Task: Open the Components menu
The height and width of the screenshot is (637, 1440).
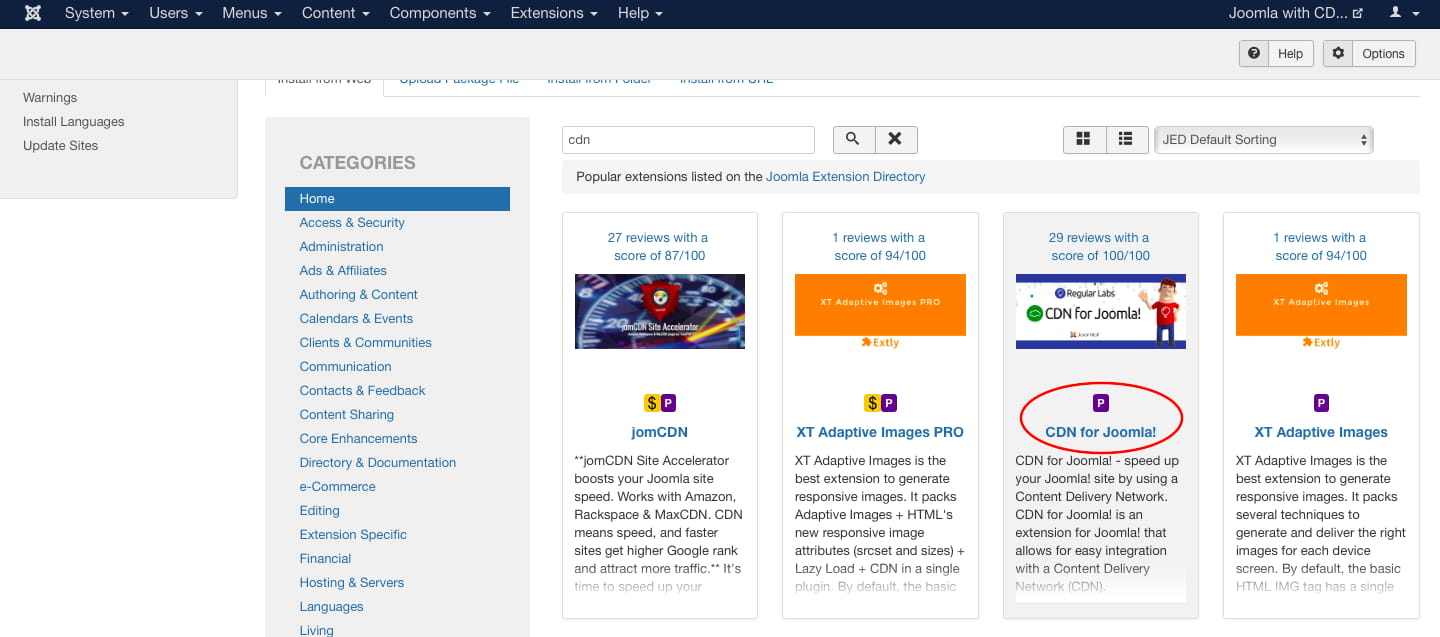Action: [x=440, y=13]
